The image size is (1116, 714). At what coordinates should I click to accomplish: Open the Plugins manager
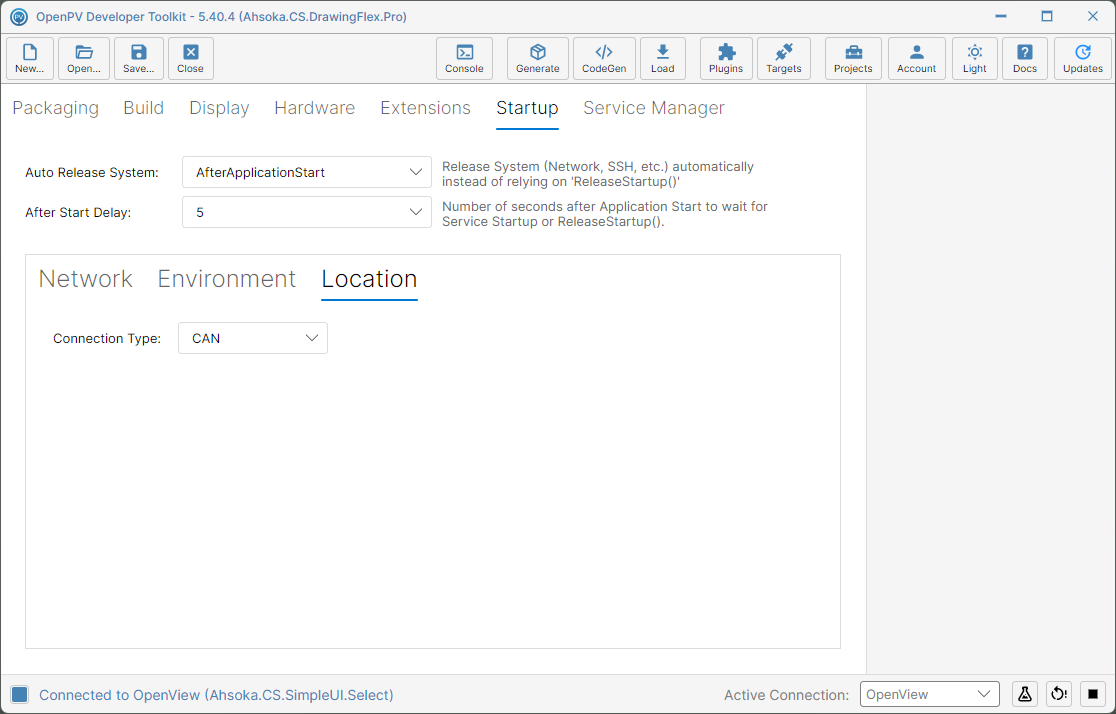[726, 58]
